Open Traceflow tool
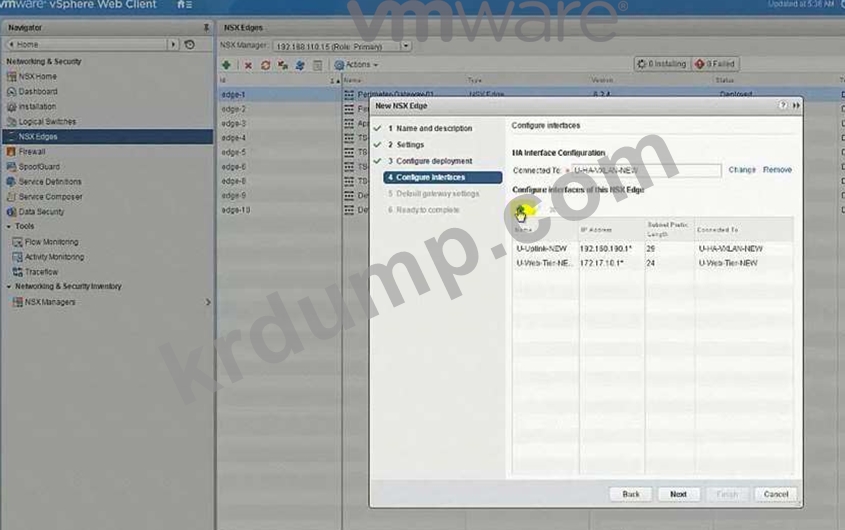This screenshot has width=845, height=530. [41, 272]
